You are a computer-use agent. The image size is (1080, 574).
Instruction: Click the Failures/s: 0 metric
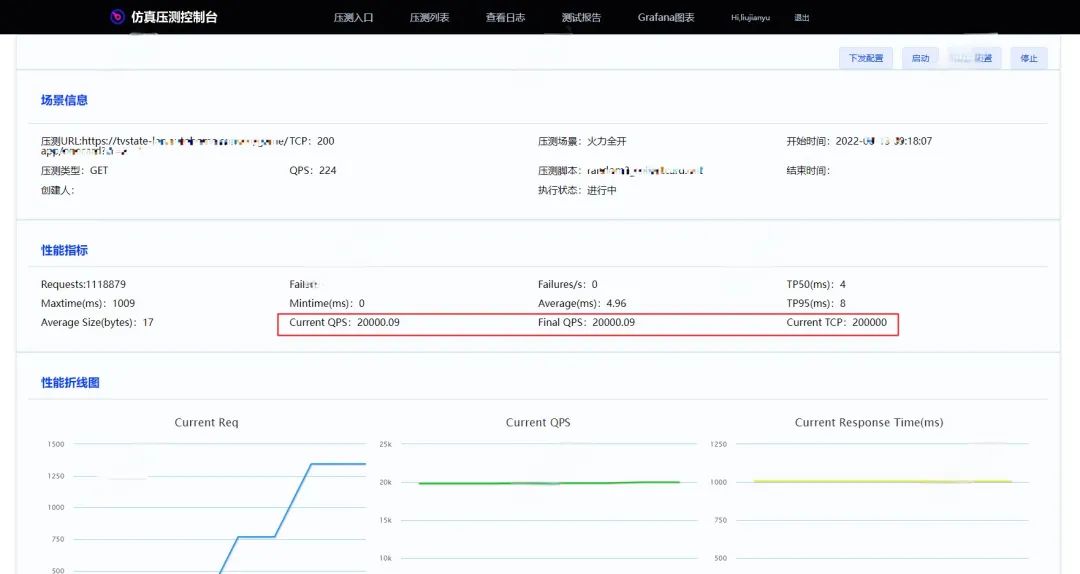568,284
